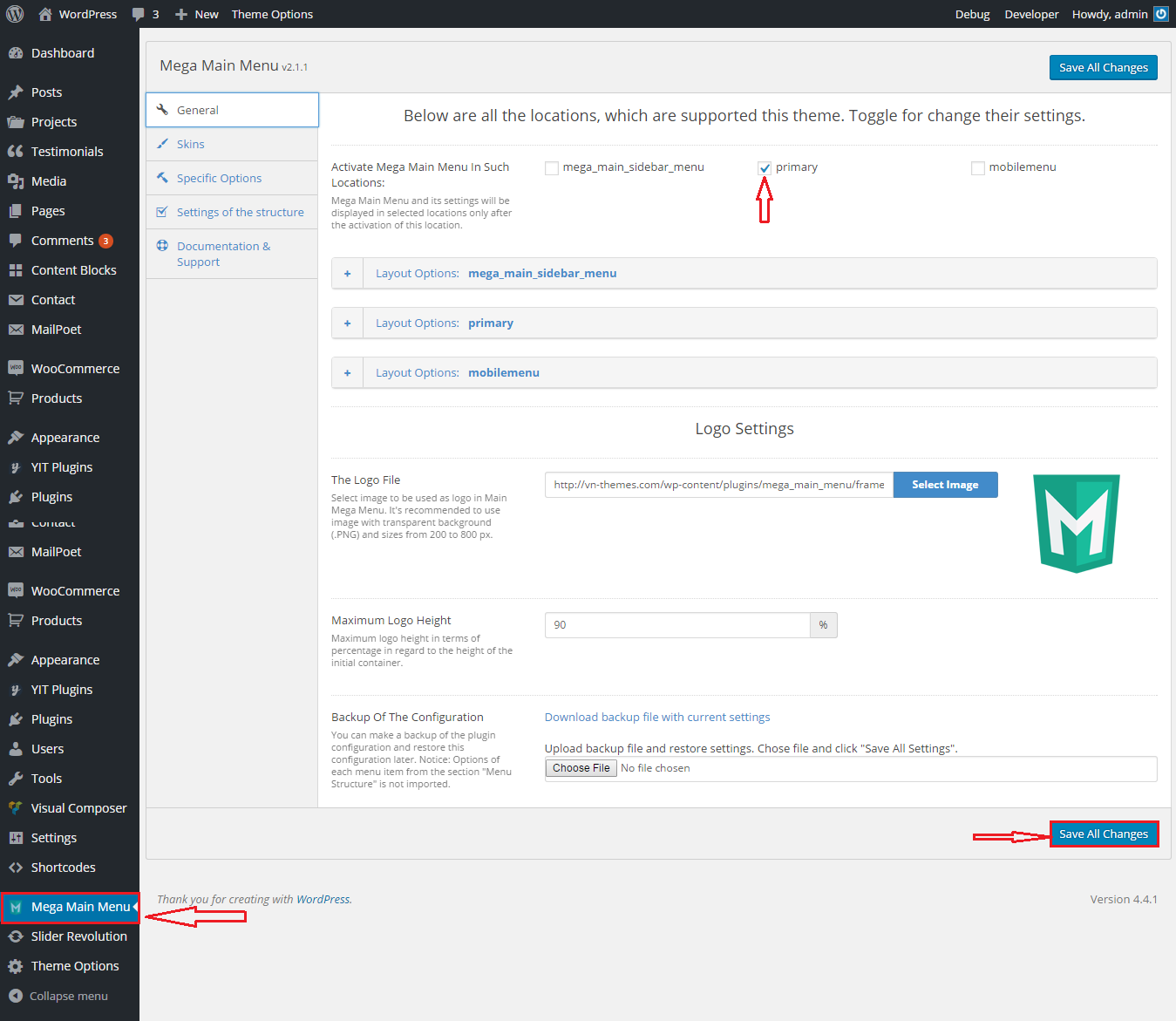Viewport: 1176px width, 1021px height.
Task: Enable the mega_main_sidebar_menu location checkbox
Action: 552,168
